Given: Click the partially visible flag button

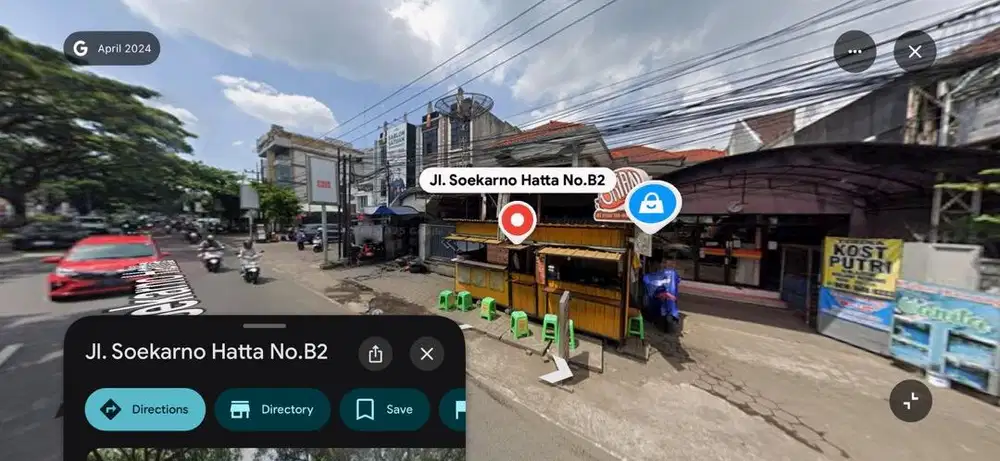Looking at the screenshot, I should click(453, 409).
